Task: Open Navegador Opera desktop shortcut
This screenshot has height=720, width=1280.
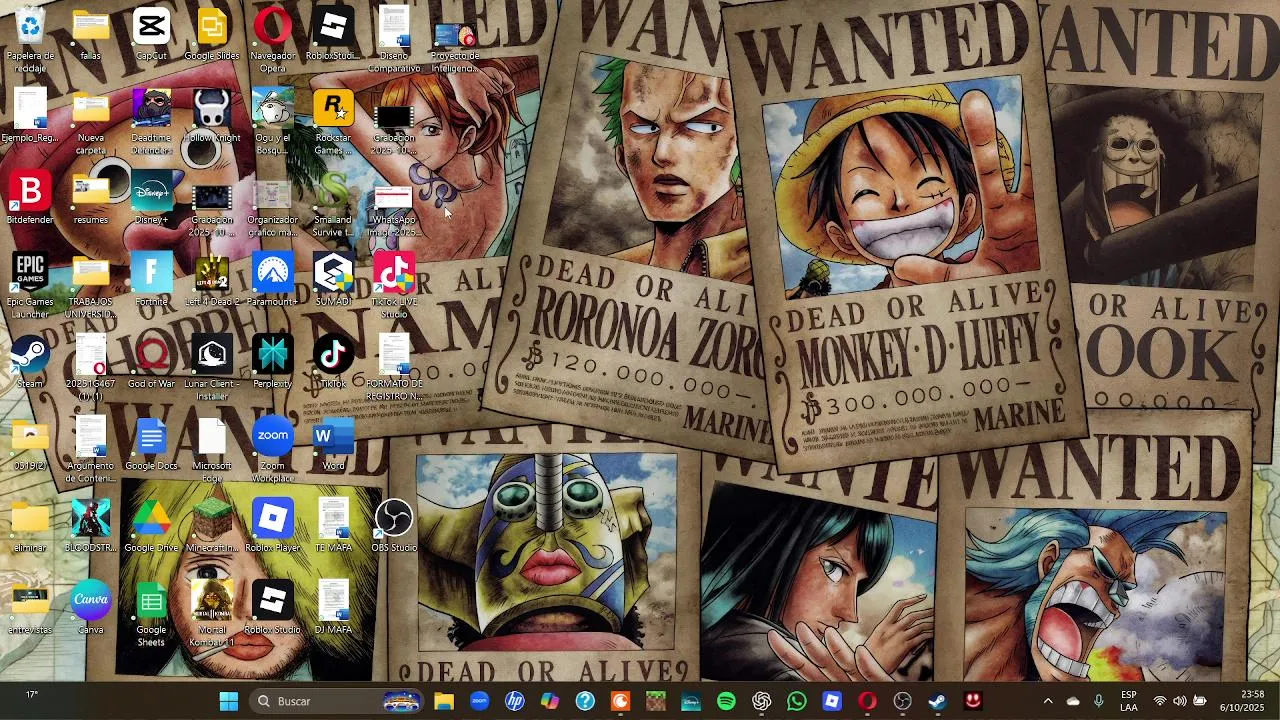Action: [272, 38]
